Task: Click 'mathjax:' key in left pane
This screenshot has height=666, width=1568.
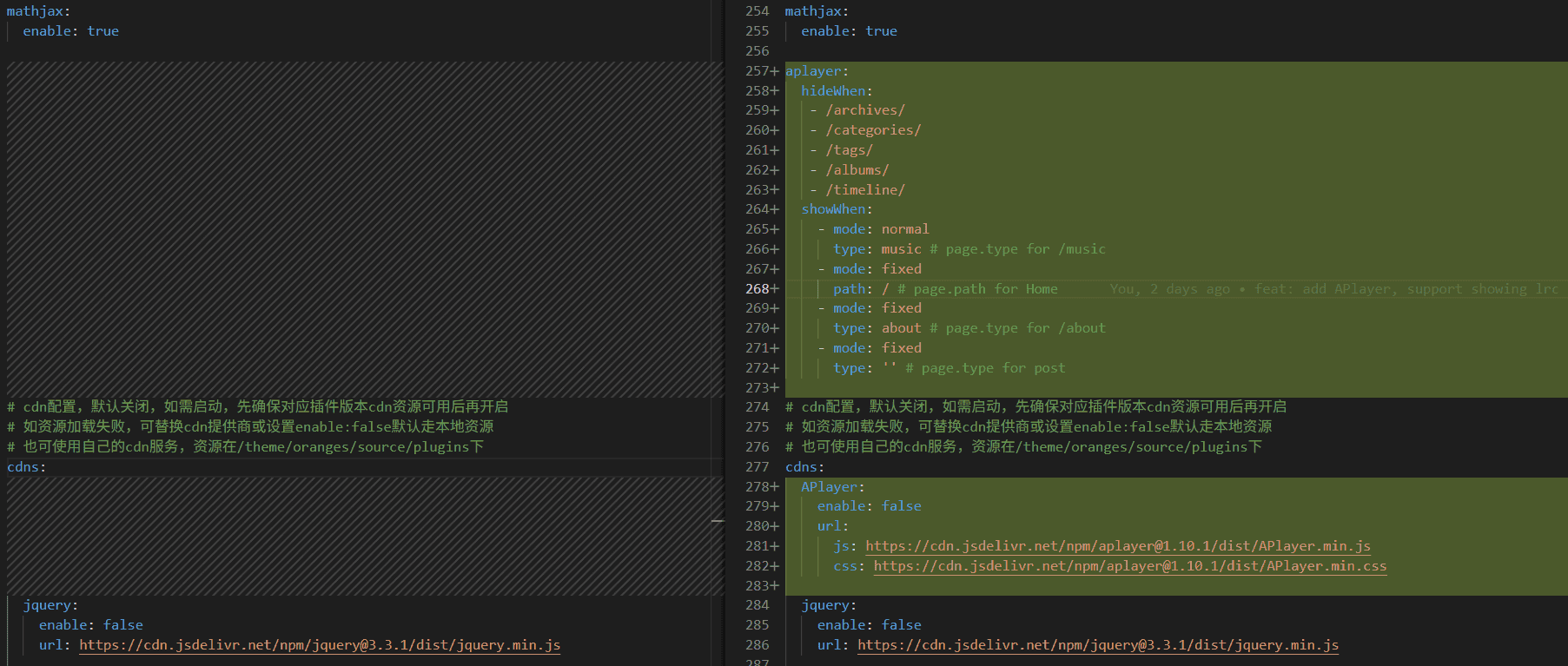Action: tap(39, 11)
